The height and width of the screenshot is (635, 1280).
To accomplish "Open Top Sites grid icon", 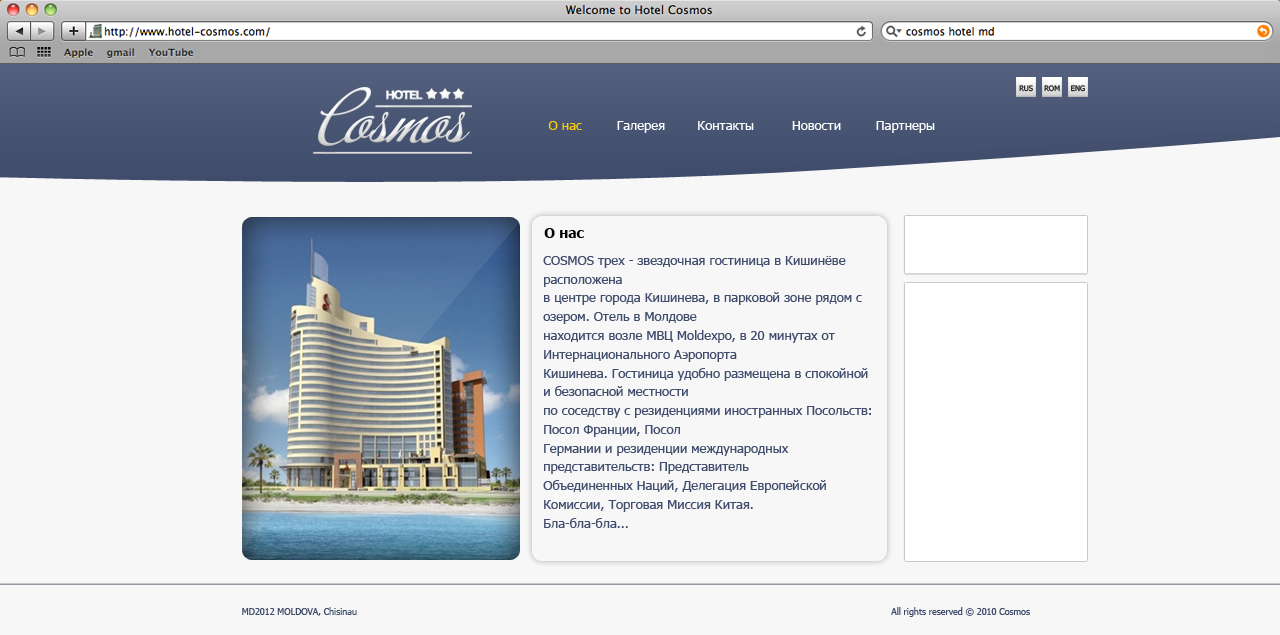I will 44,52.
